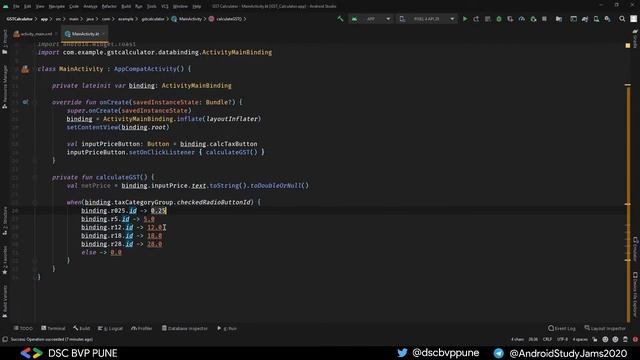The width and height of the screenshot is (640, 360).
Task: Open the Navigate menu
Action: click(x=56, y=6)
